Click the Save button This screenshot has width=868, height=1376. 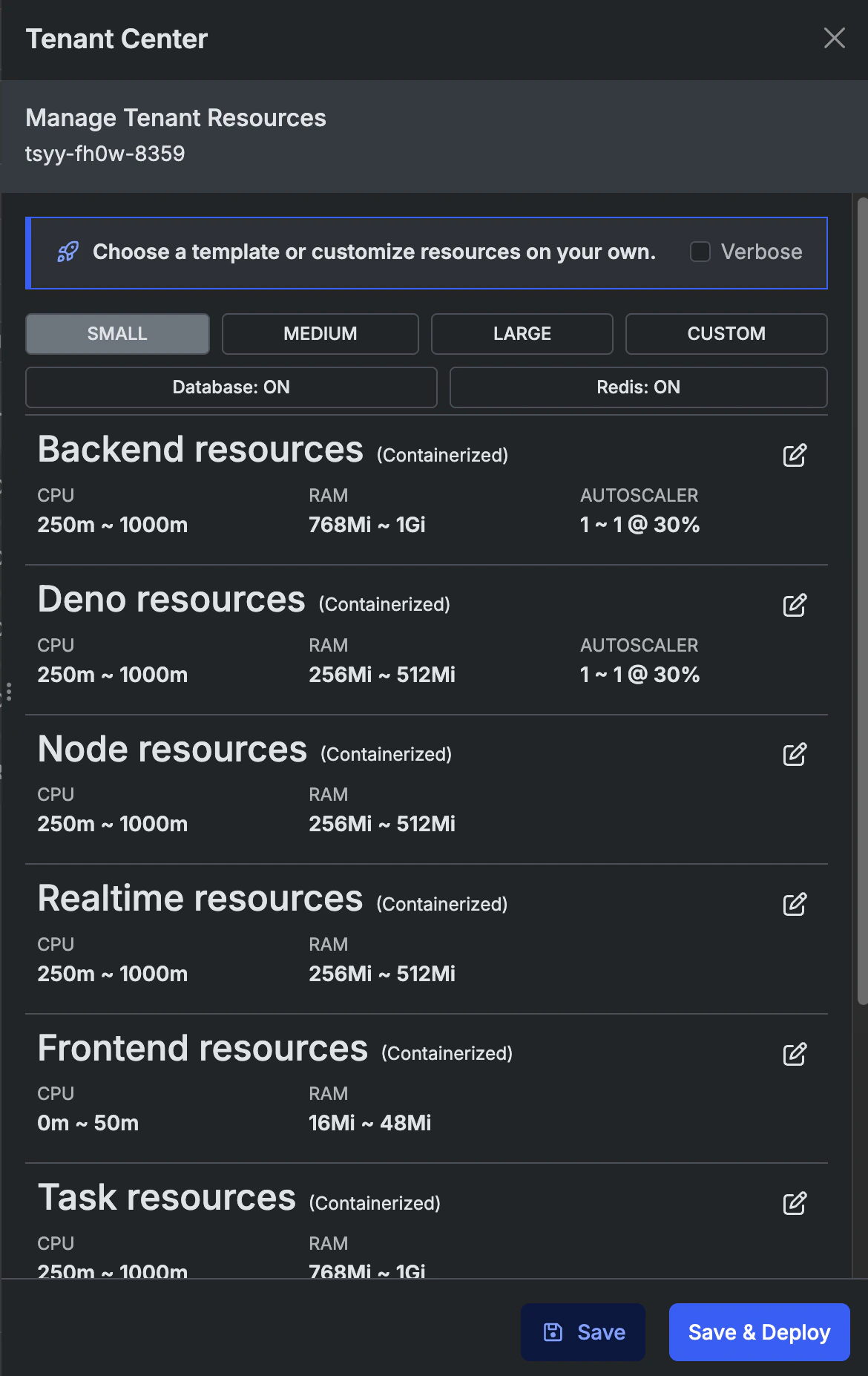[583, 1332]
